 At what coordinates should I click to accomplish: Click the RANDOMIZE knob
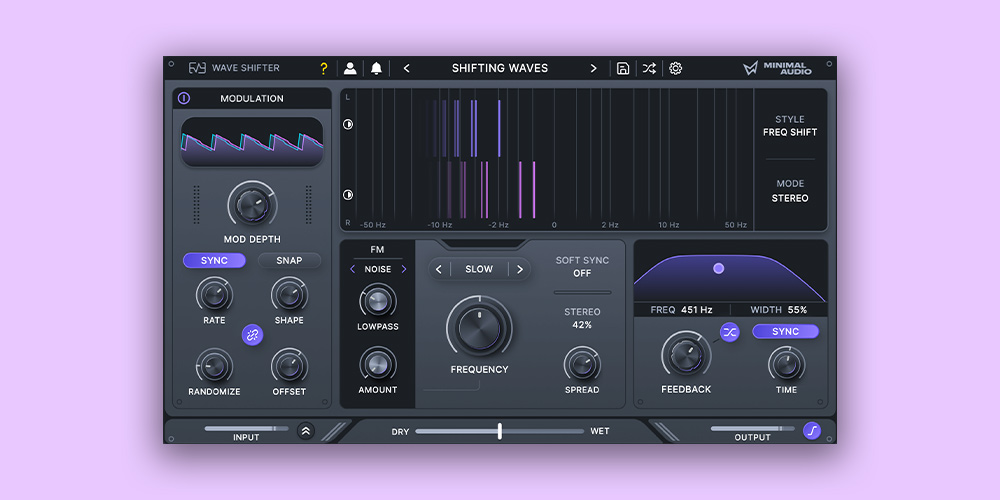(214, 366)
